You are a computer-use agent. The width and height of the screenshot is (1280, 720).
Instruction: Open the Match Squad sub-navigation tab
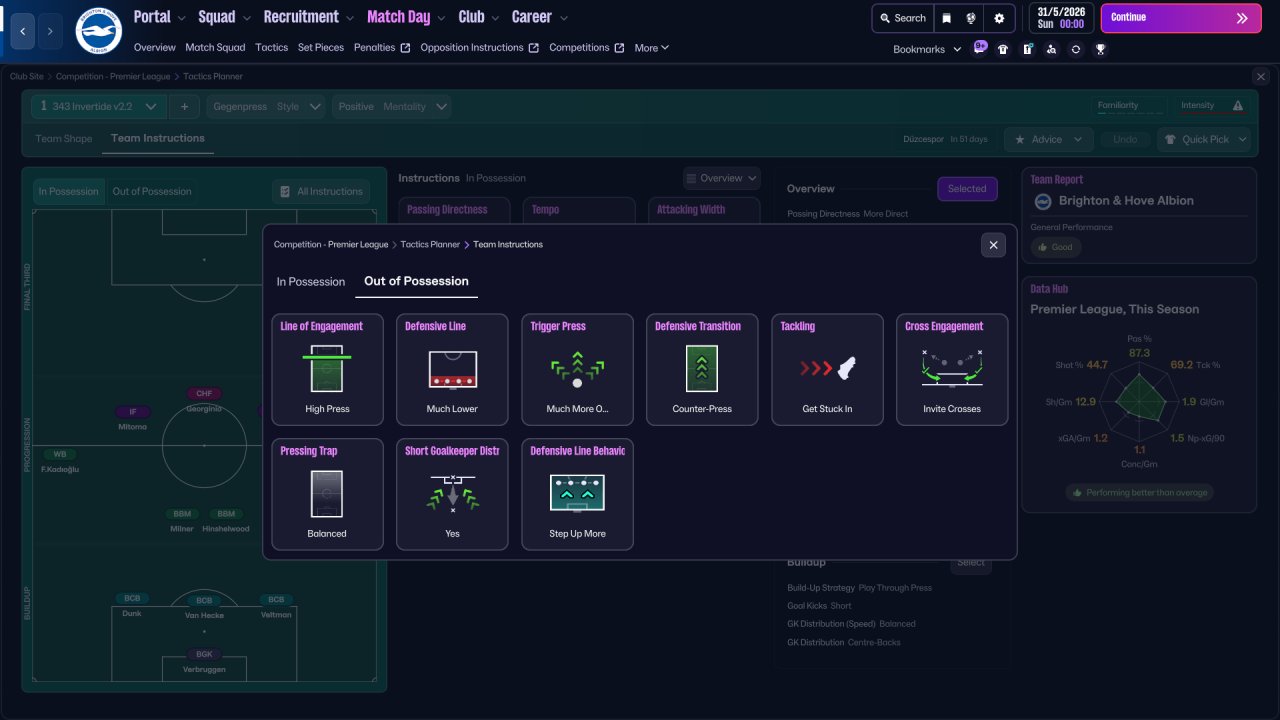215,47
